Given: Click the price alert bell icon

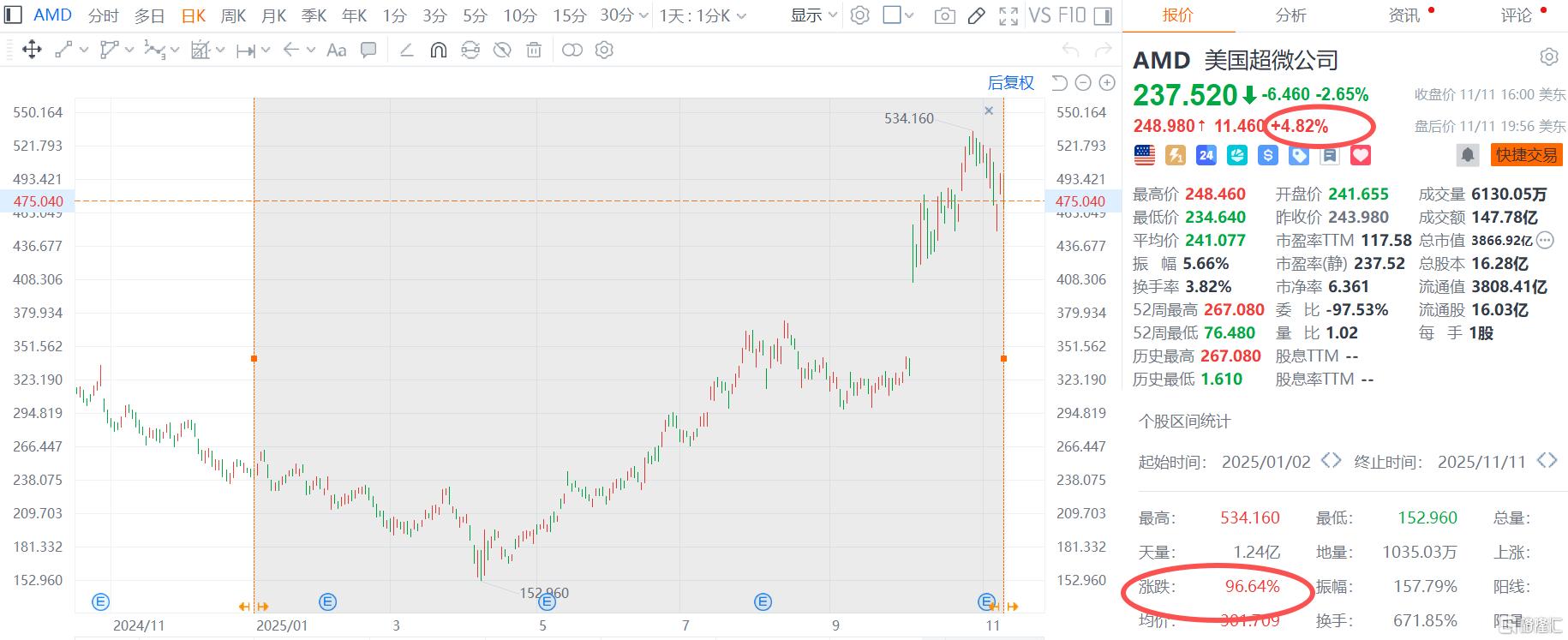Looking at the screenshot, I should (1468, 155).
